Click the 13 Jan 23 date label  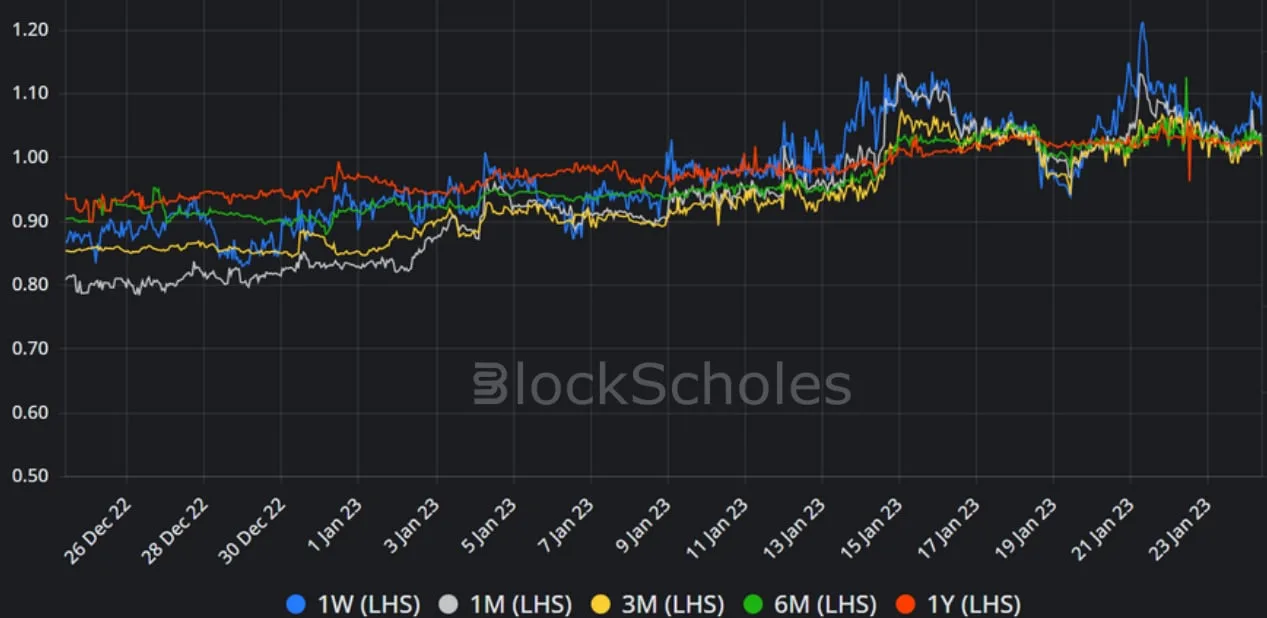796,529
